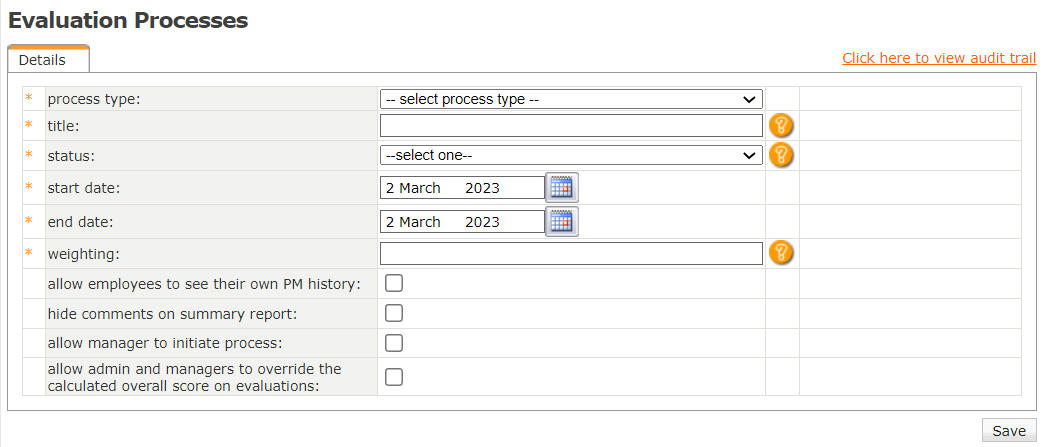Toggle override calculated overall score checkbox

point(394,377)
